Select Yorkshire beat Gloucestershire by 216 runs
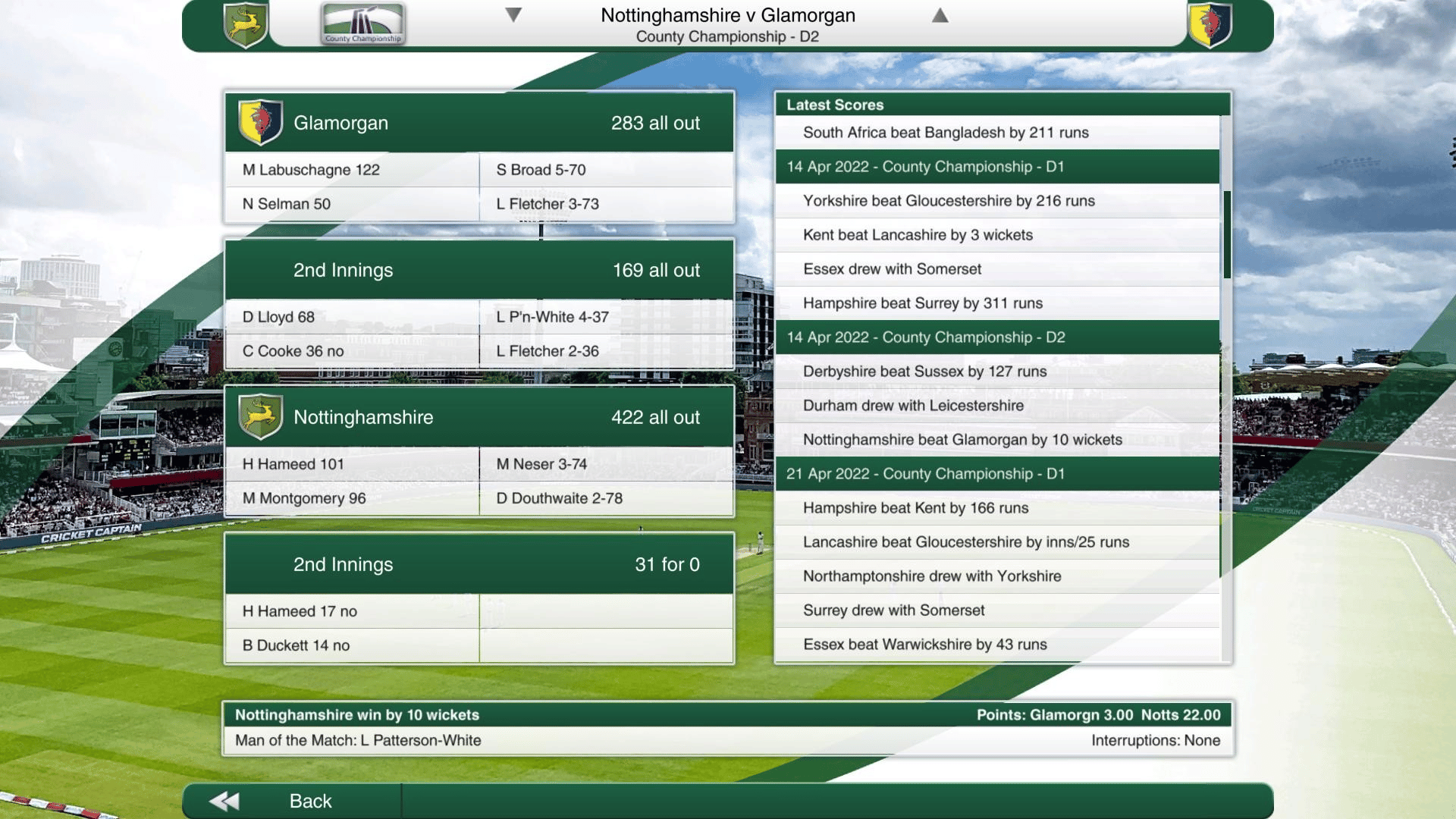Image resolution: width=1456 pixels, height=819 pixels. [949, 201]
